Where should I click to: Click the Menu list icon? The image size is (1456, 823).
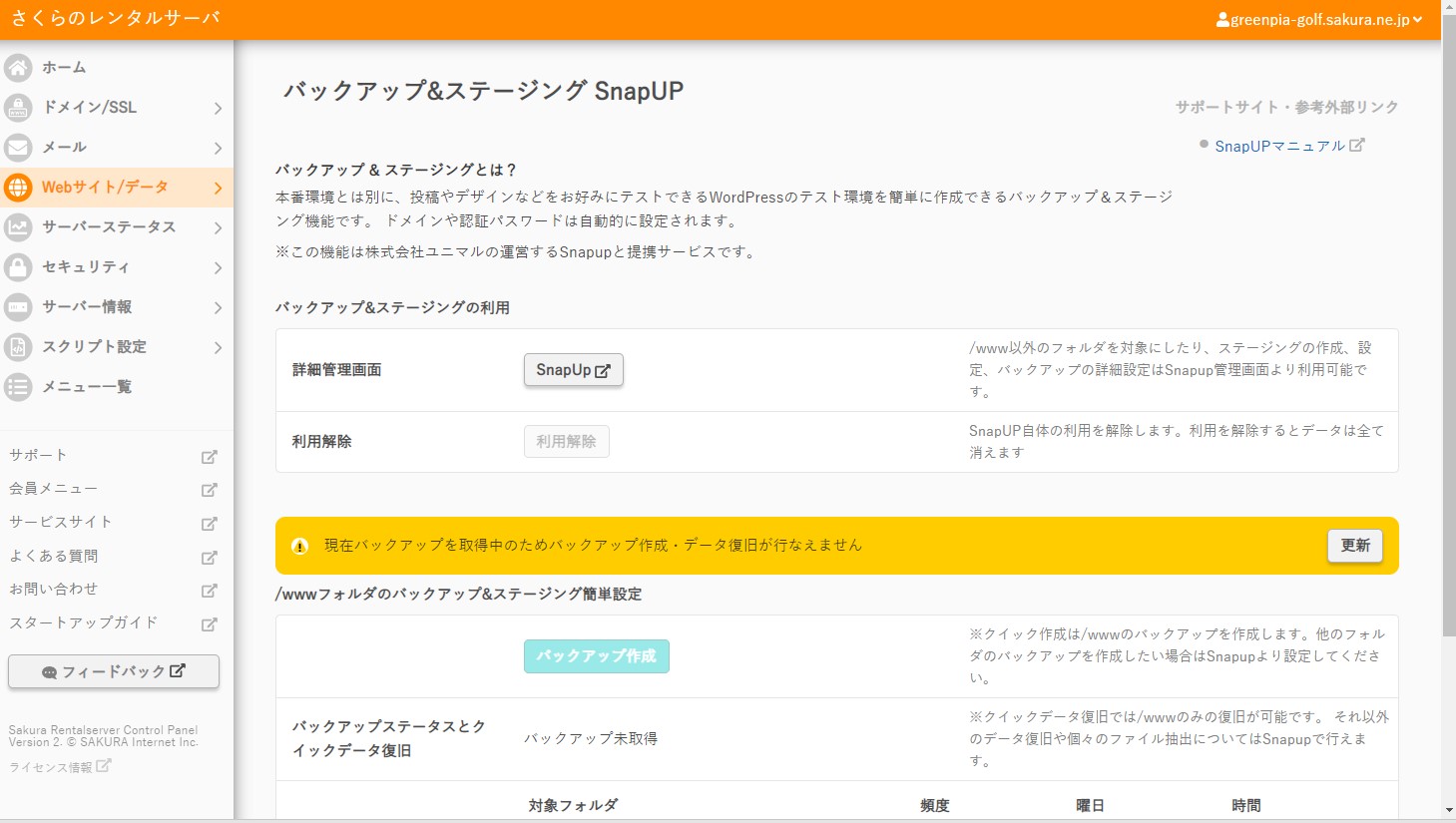click(x=18, y=387)
